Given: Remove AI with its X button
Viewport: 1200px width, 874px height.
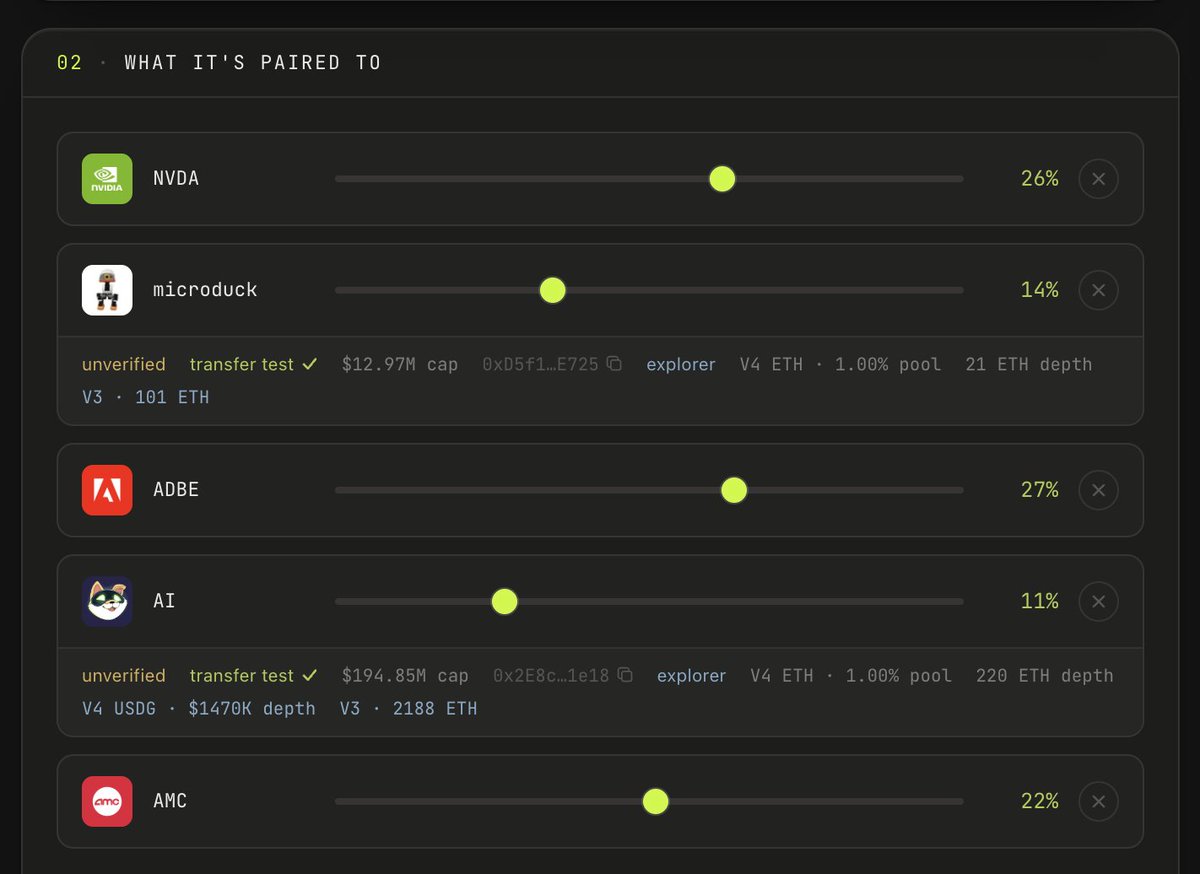Looking at the screenshot, I should [1098, 601].
